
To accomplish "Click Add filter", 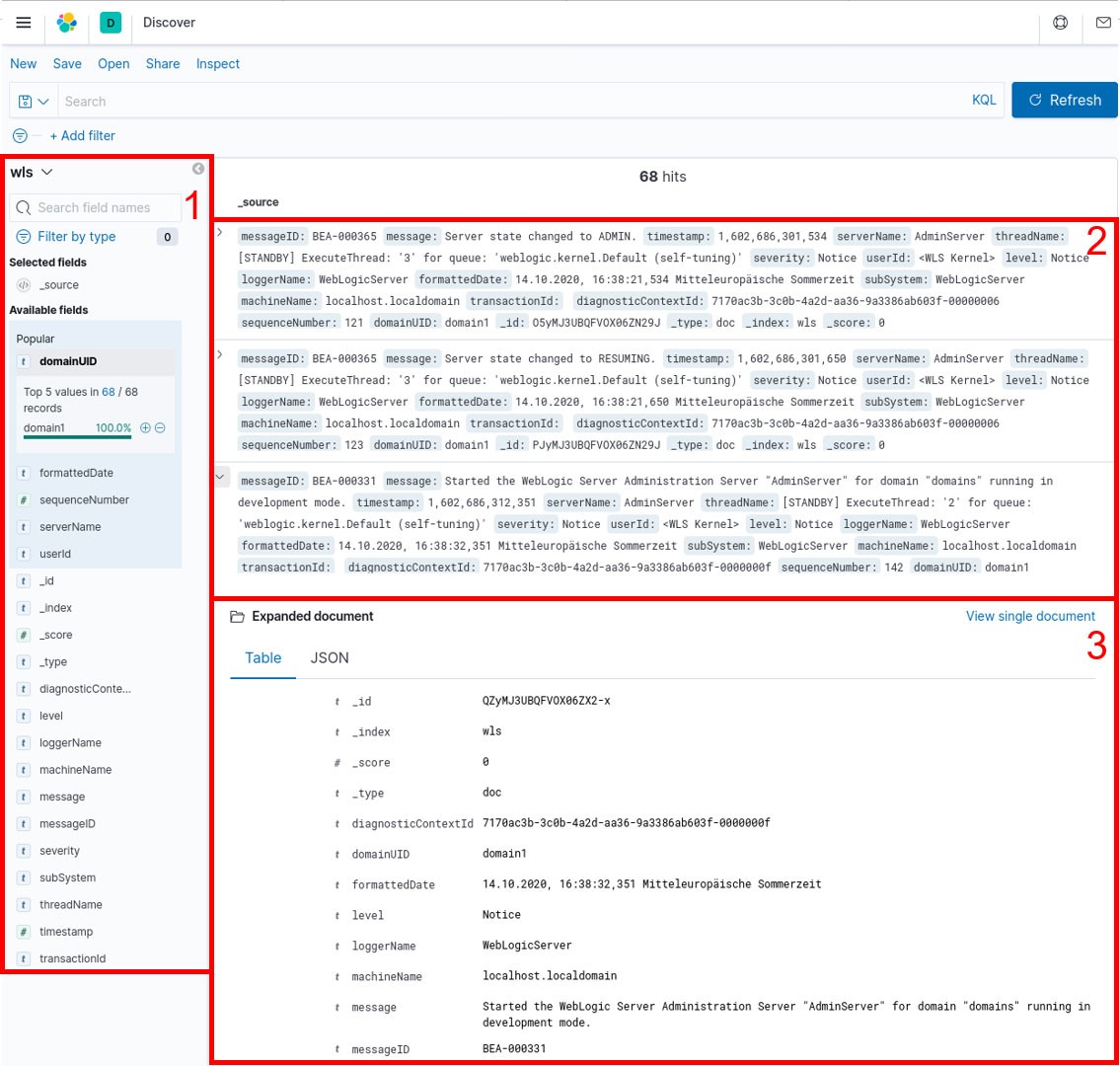I will (x=82, y=136).
